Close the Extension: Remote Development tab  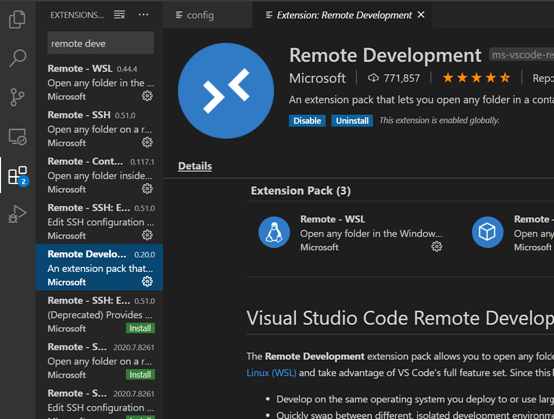(x=421, y=15)
